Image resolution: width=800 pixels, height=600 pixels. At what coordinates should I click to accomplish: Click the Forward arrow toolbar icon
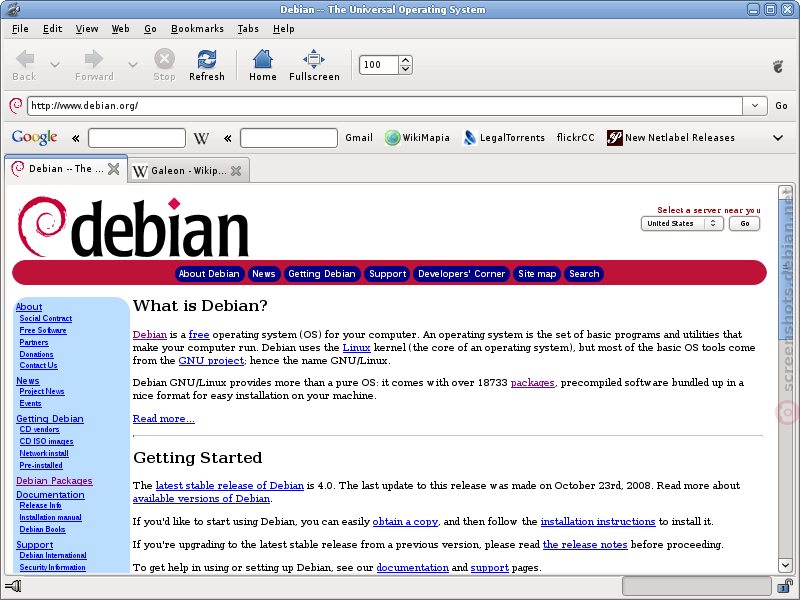93,59
